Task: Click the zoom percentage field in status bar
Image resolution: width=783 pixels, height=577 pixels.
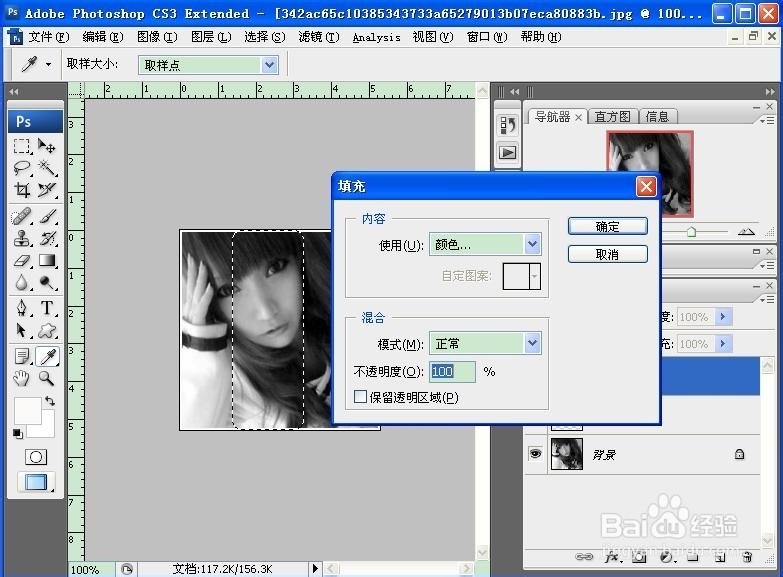Action: tap(91, 569)
